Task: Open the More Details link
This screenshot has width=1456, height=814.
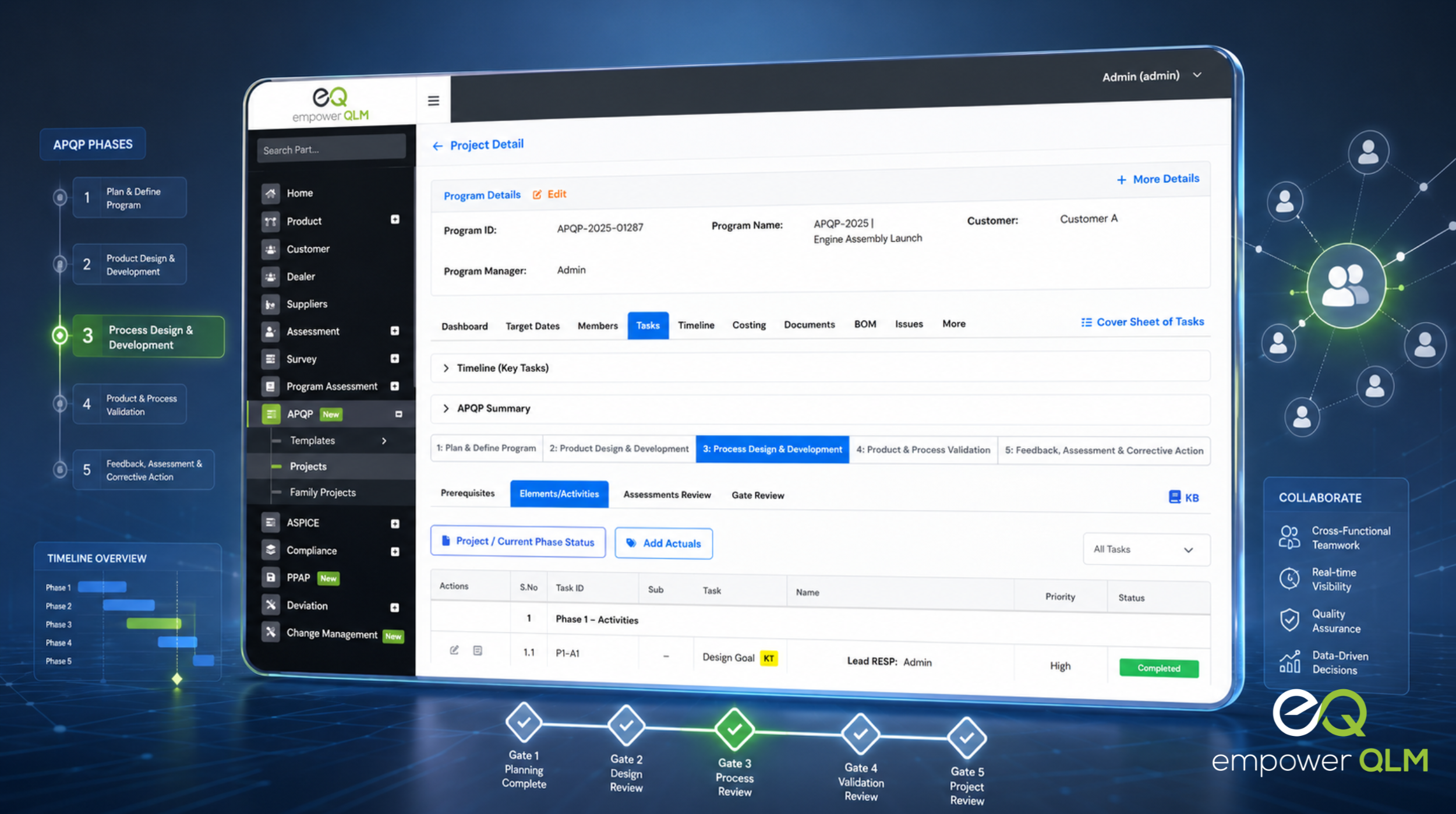Action: click(x=1158, y=179)
